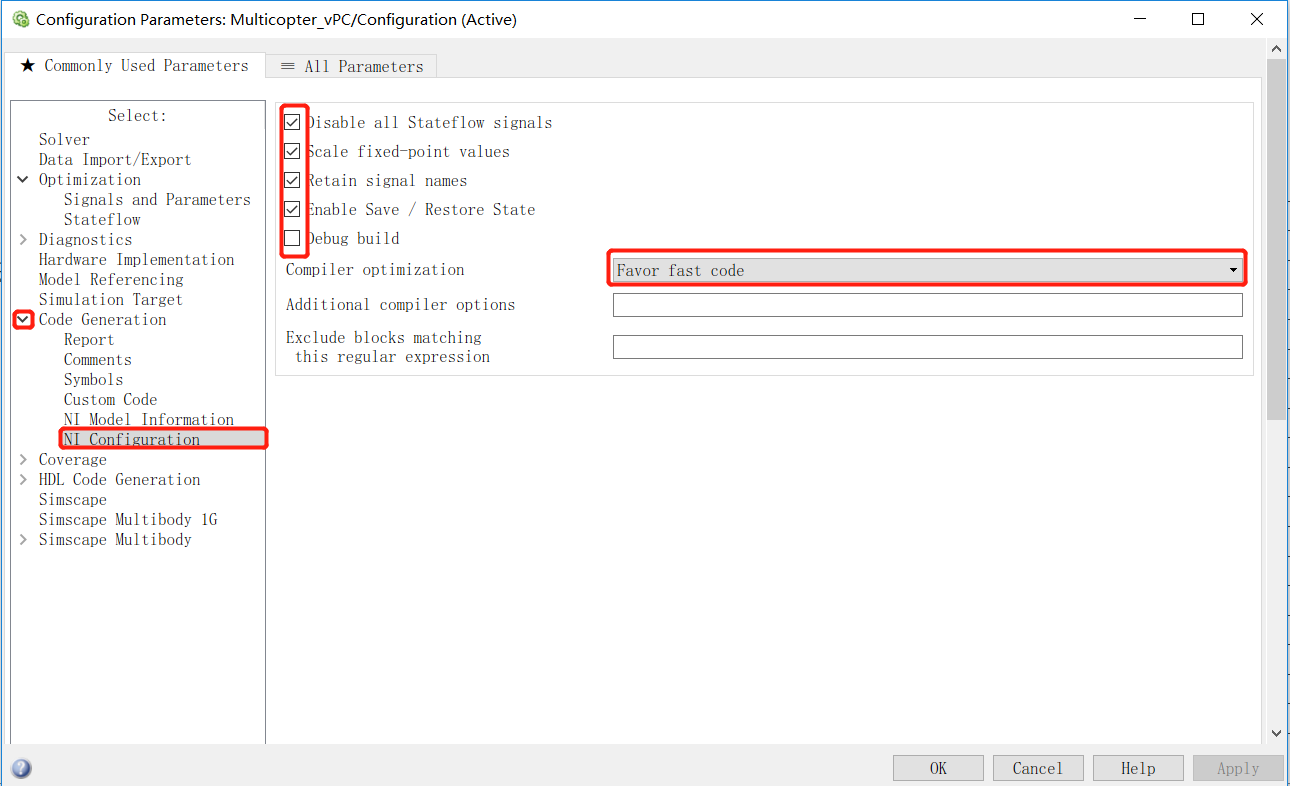Toggle Disable all Stateflow signals checkbox
Screen dimensions: 1290x786
[x=292, y=122]
